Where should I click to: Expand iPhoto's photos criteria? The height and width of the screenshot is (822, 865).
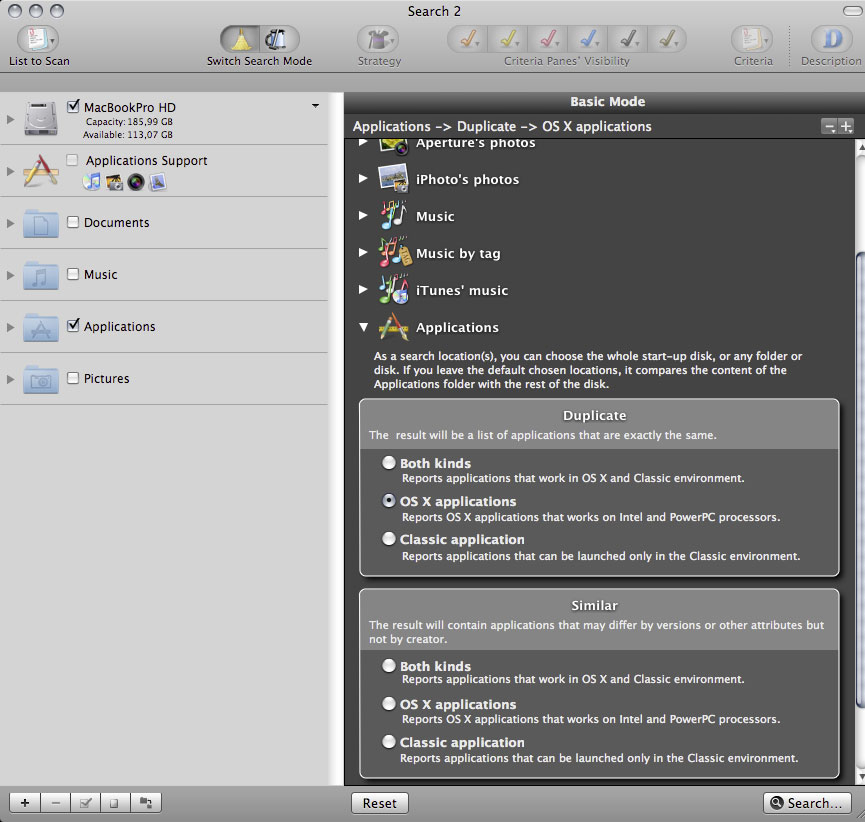click(x=363, y=178)
